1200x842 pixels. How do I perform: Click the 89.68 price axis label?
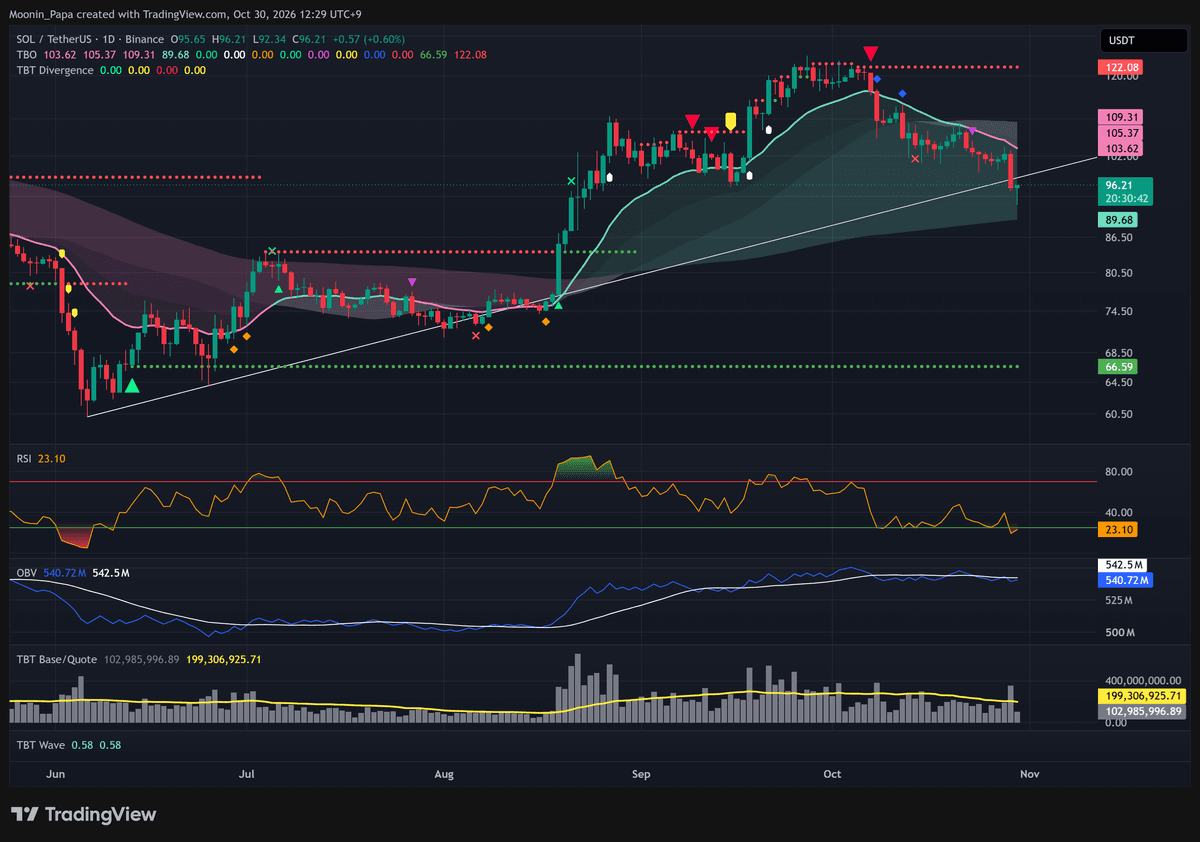point(1118,220)
